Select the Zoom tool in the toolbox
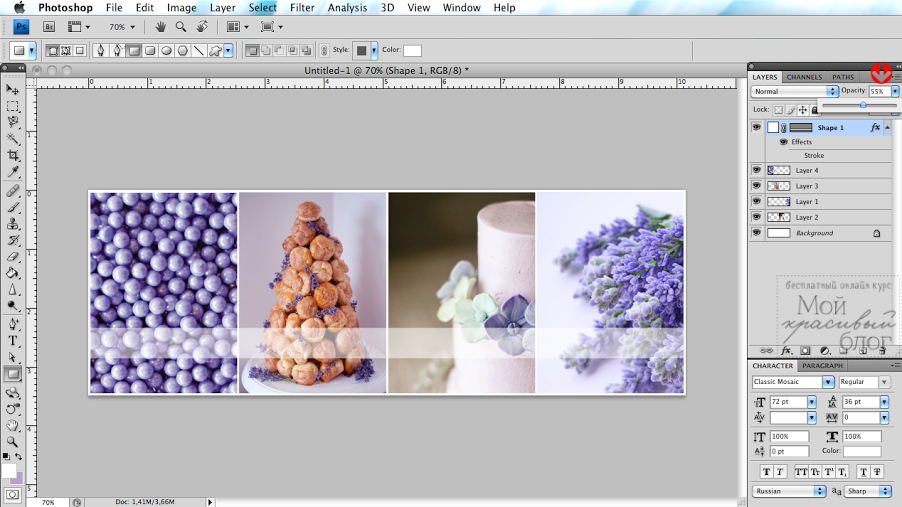Image resolution: width=902 pixels, height=507 pixels. coord(12,442)
